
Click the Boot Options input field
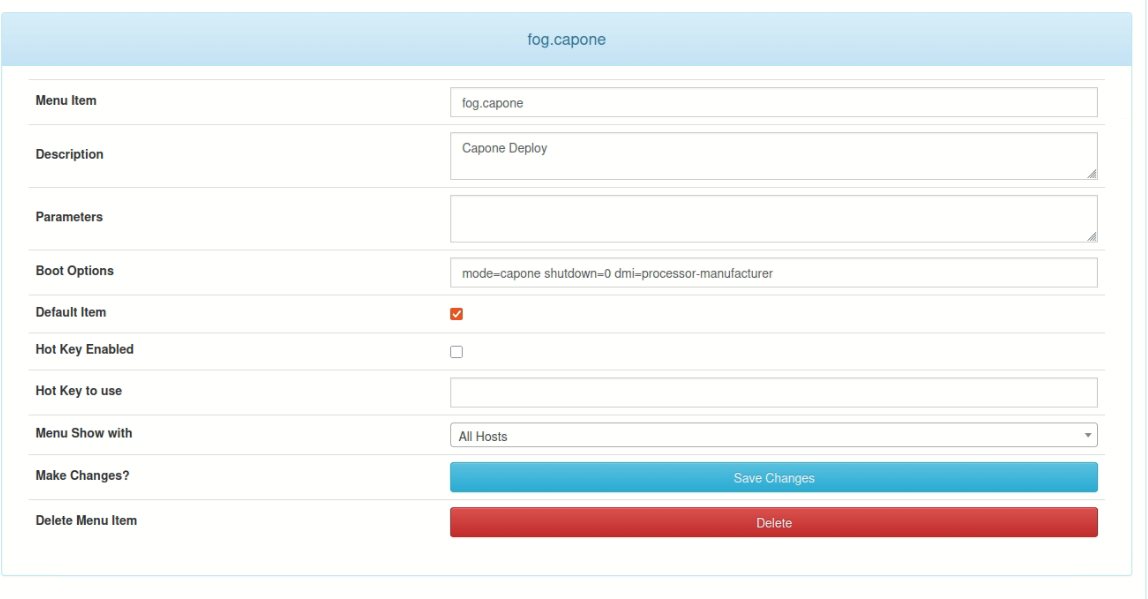[773, 273]
